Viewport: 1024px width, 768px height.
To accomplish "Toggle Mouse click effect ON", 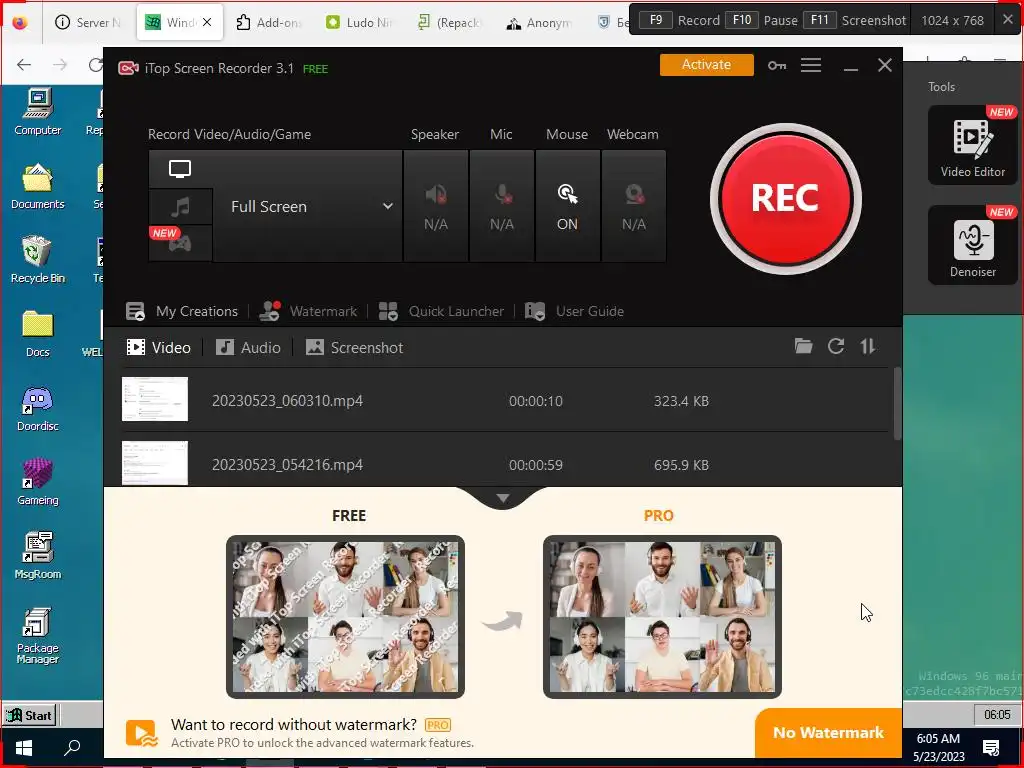I will point(567,206).
